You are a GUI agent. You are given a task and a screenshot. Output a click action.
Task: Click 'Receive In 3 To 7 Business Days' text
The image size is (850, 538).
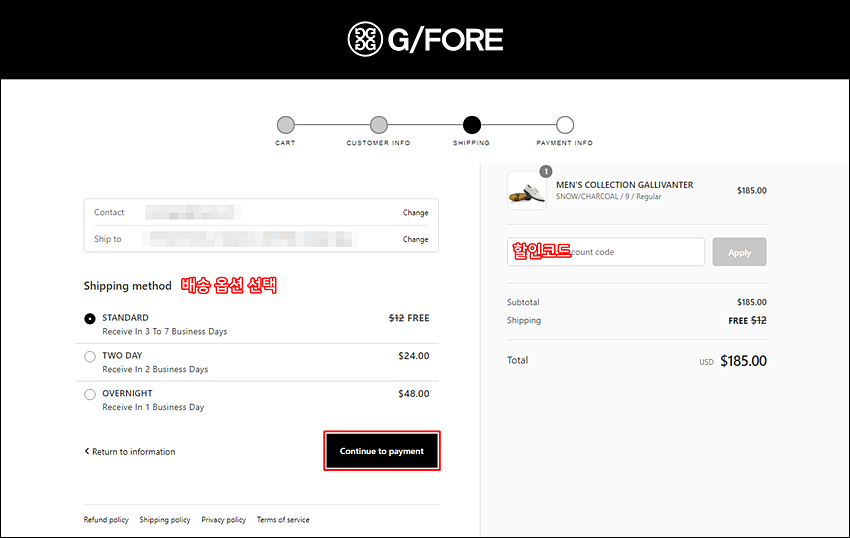click(165, 331)
